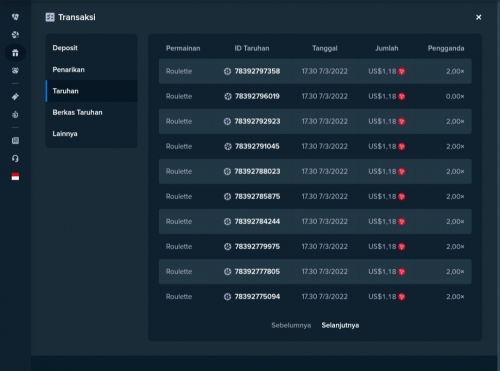This screenshot has width=500, height=371.
Task: Click red currency icon in row 78392797358
Action: [402, 71]
